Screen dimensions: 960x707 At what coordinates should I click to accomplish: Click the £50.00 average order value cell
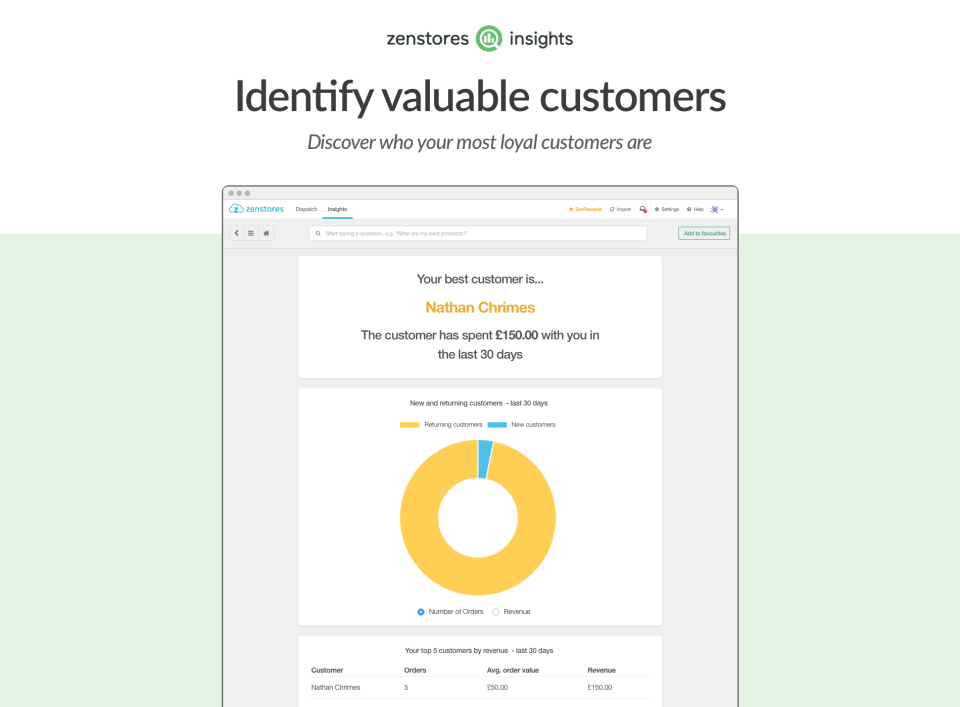[x=497, y=687]
